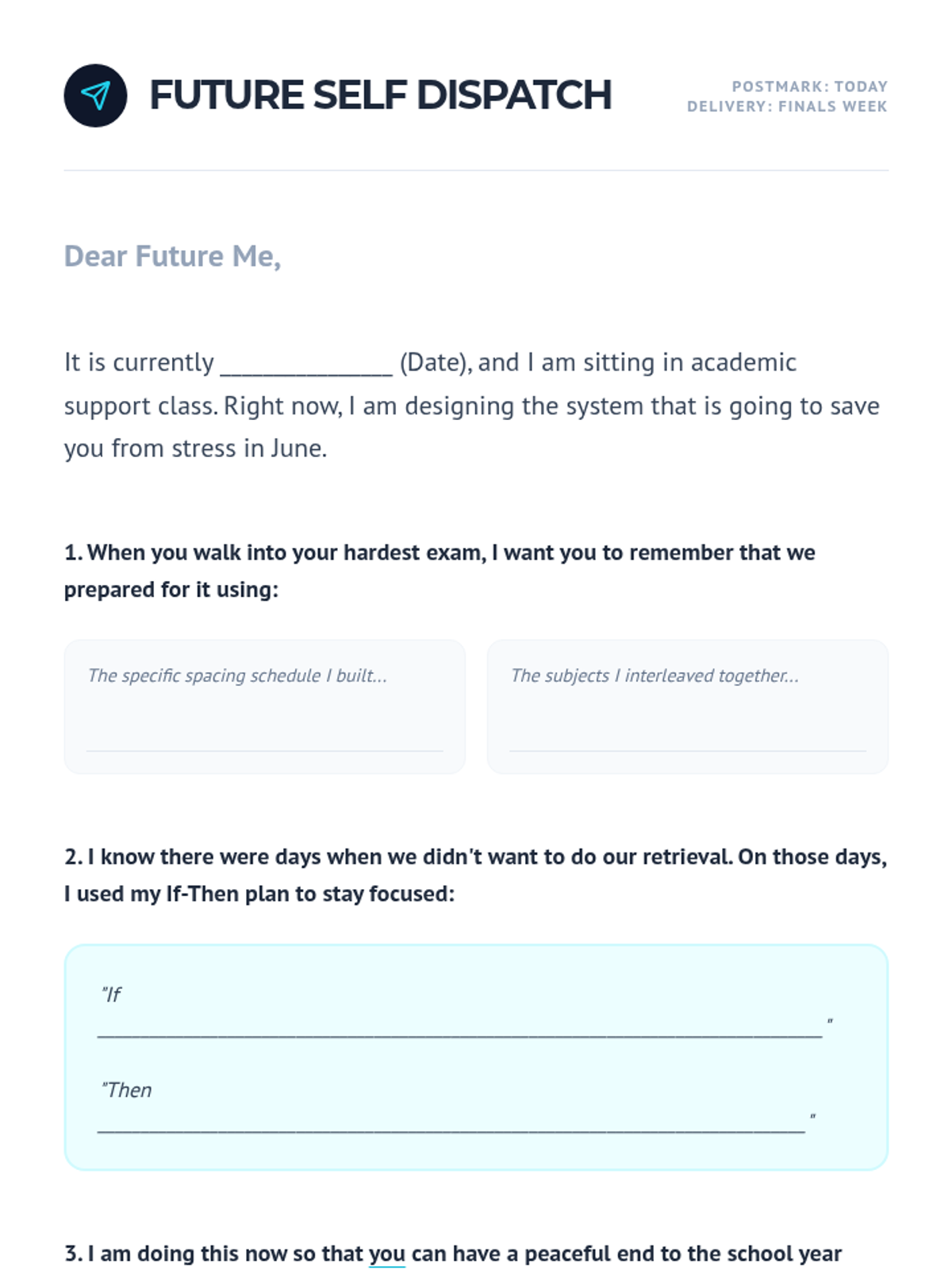The image size is (952, 1270).
Task: Click the underlined word 'you' in question 3
Action: tap(386, 1254)
